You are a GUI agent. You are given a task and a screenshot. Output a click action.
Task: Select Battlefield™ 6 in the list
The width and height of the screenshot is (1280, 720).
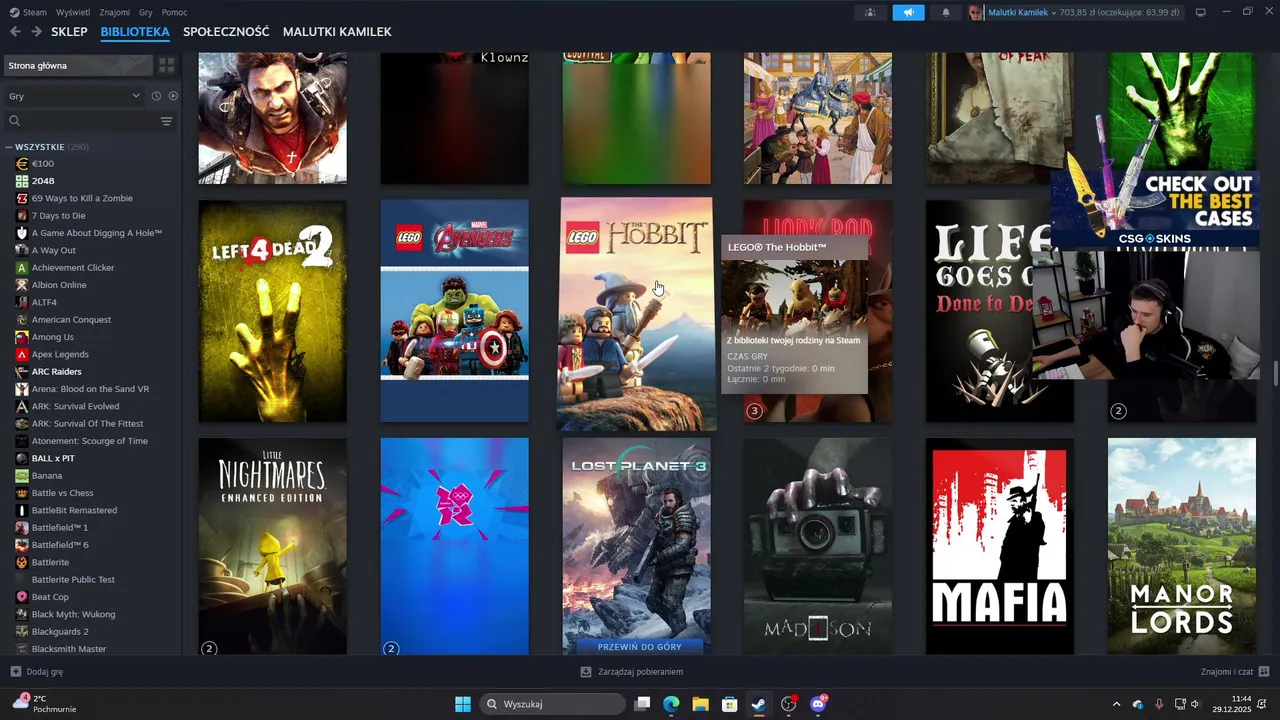(x=60, y=545)
